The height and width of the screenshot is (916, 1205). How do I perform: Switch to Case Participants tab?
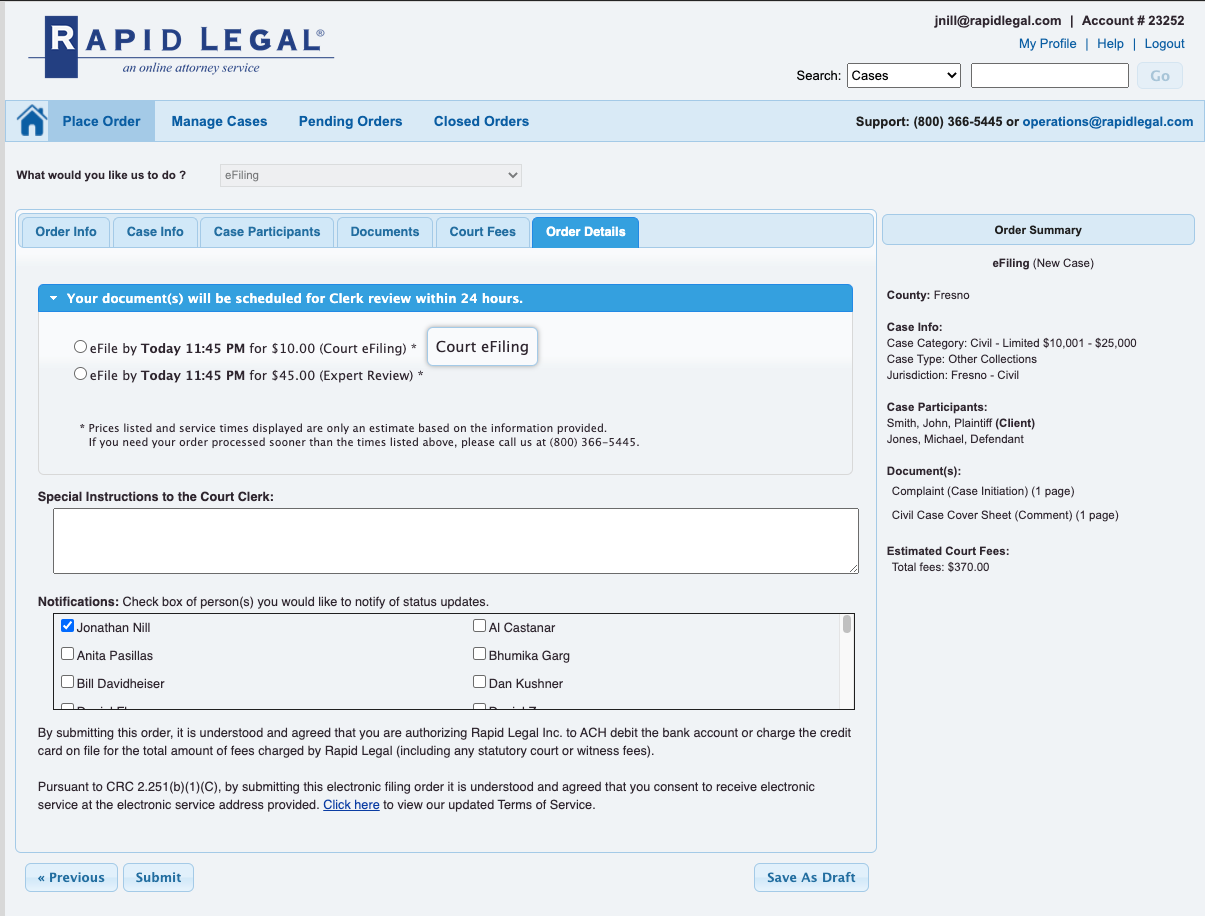click(267, 232)
